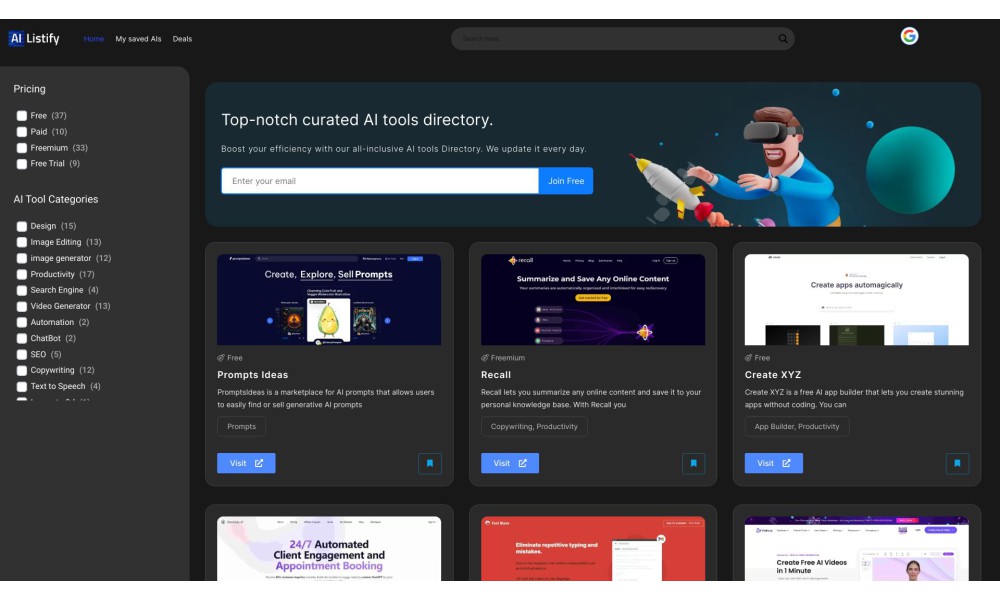The width and height of the screenshot is (1000, 600).
Task: Check the Automation category filter
Action: click(x=22, y=323)
